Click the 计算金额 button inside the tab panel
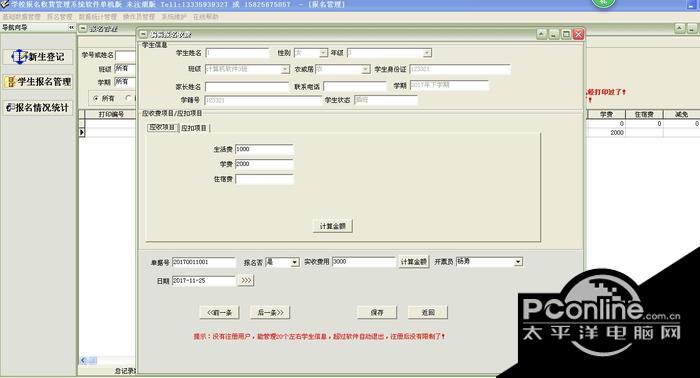 coord(333,226)
